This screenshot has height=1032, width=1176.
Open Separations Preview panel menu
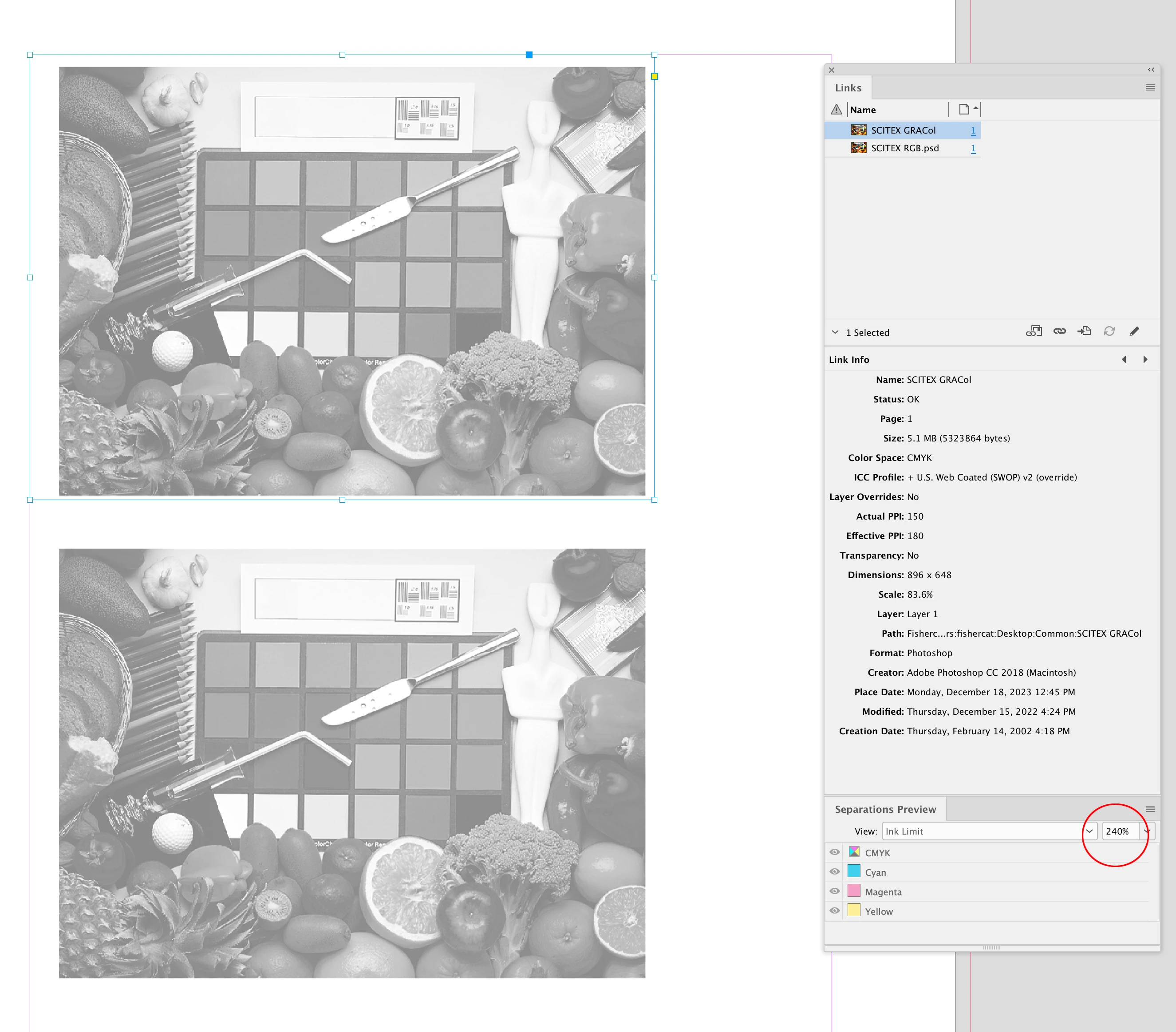(x=1149, y=809)
